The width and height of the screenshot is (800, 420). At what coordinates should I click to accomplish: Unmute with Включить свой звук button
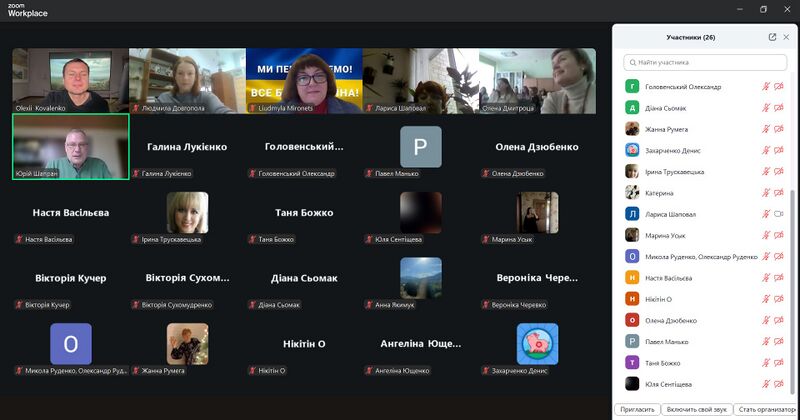[696, 409]
